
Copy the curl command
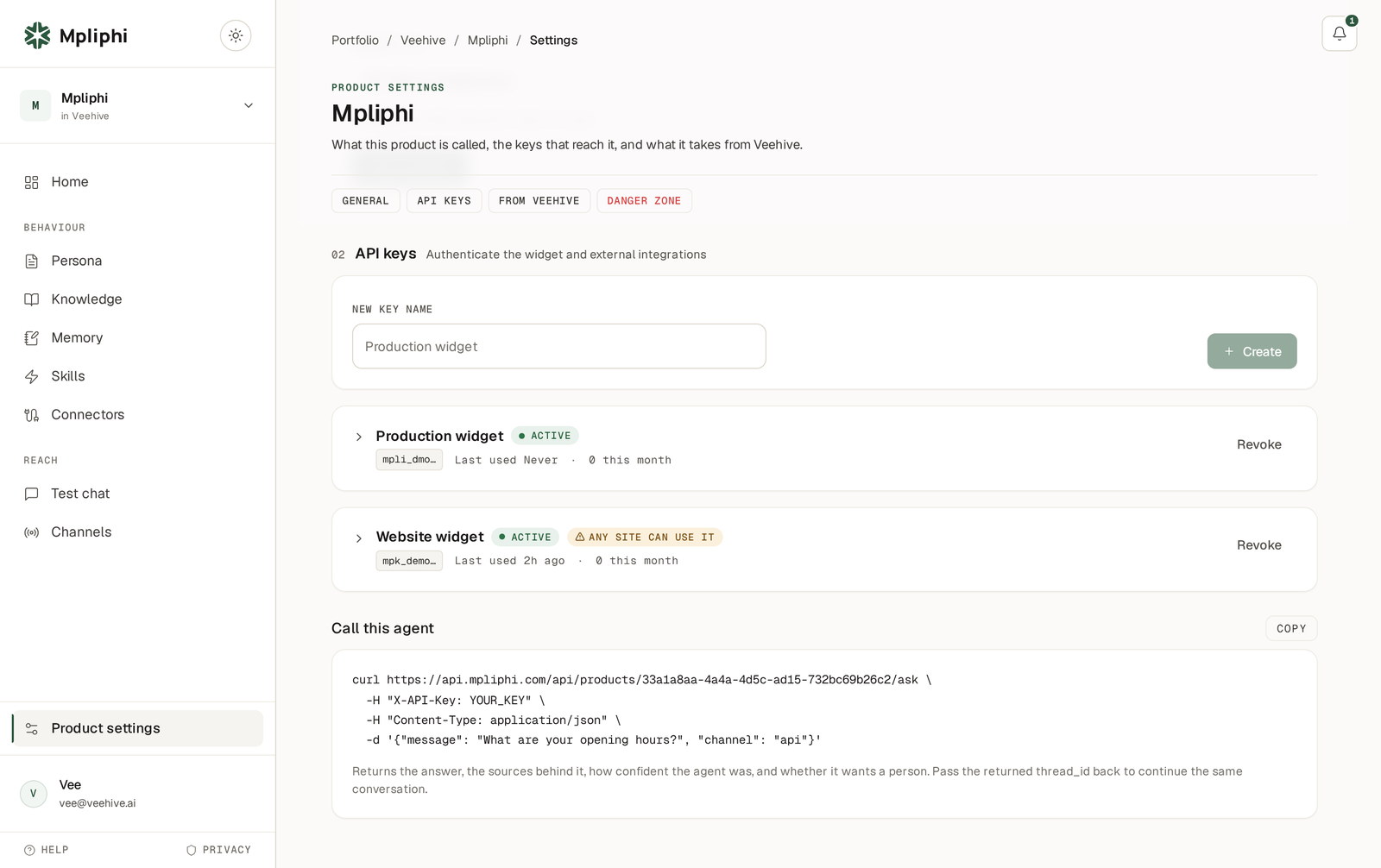click(1291, 628)
